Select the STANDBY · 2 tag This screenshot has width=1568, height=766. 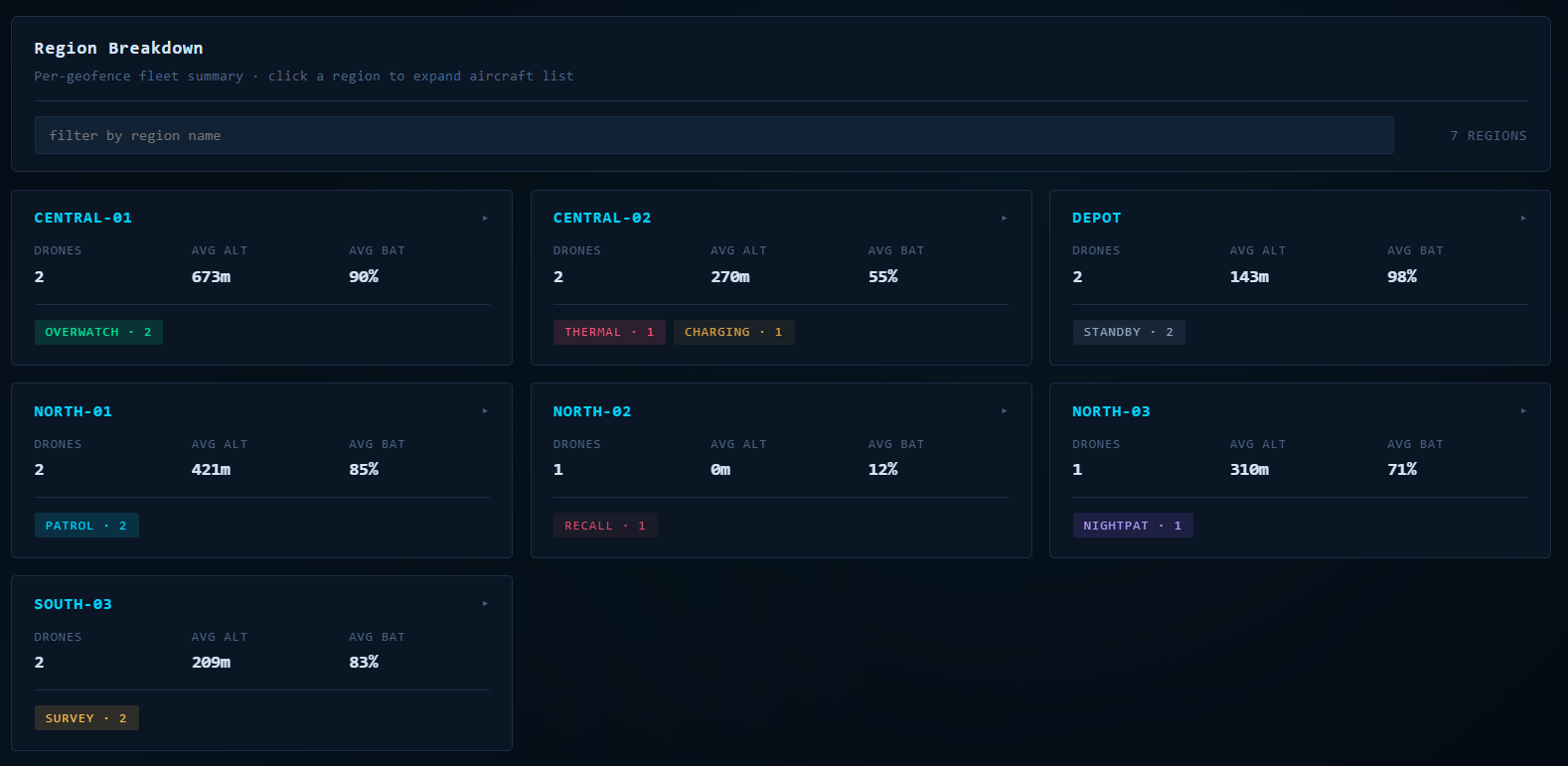[x=1129, y=332]
